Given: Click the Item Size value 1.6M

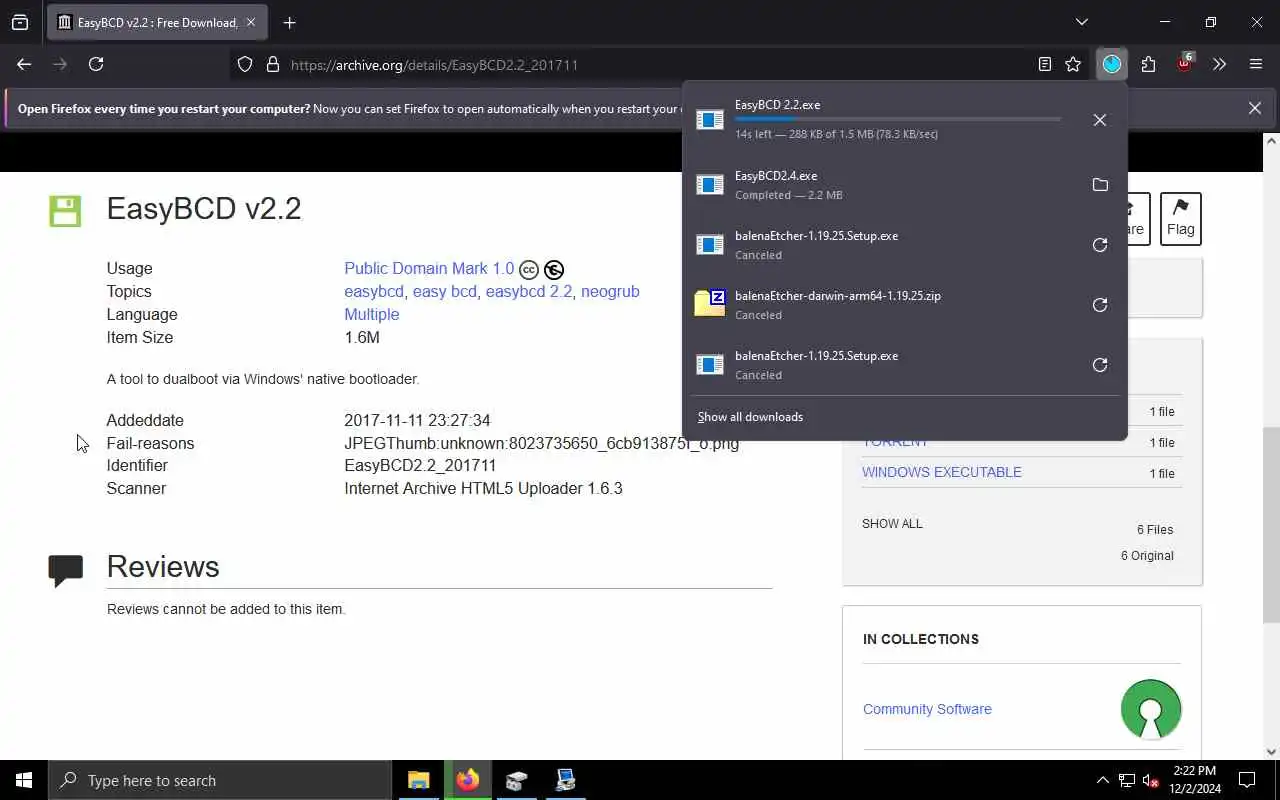Looking at the screenshot, I should pos(362,337).
